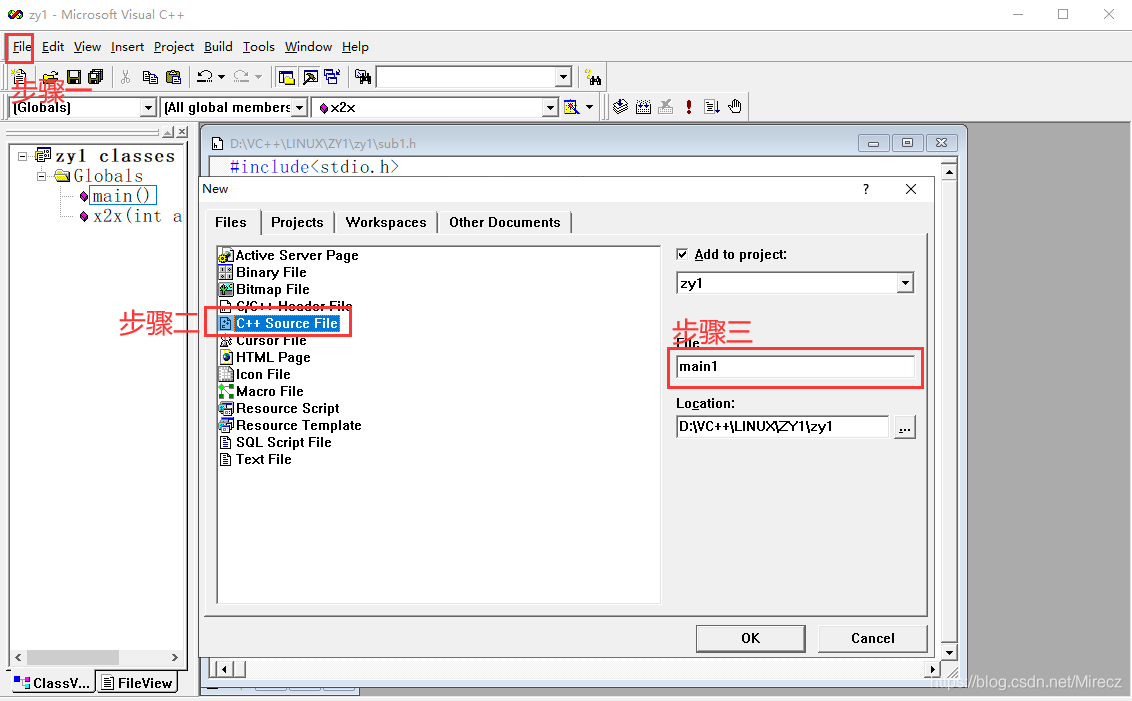Click the sub1.h editor scroll down arrow
This screenshot has width=1132, height=701.
point(949,652)
